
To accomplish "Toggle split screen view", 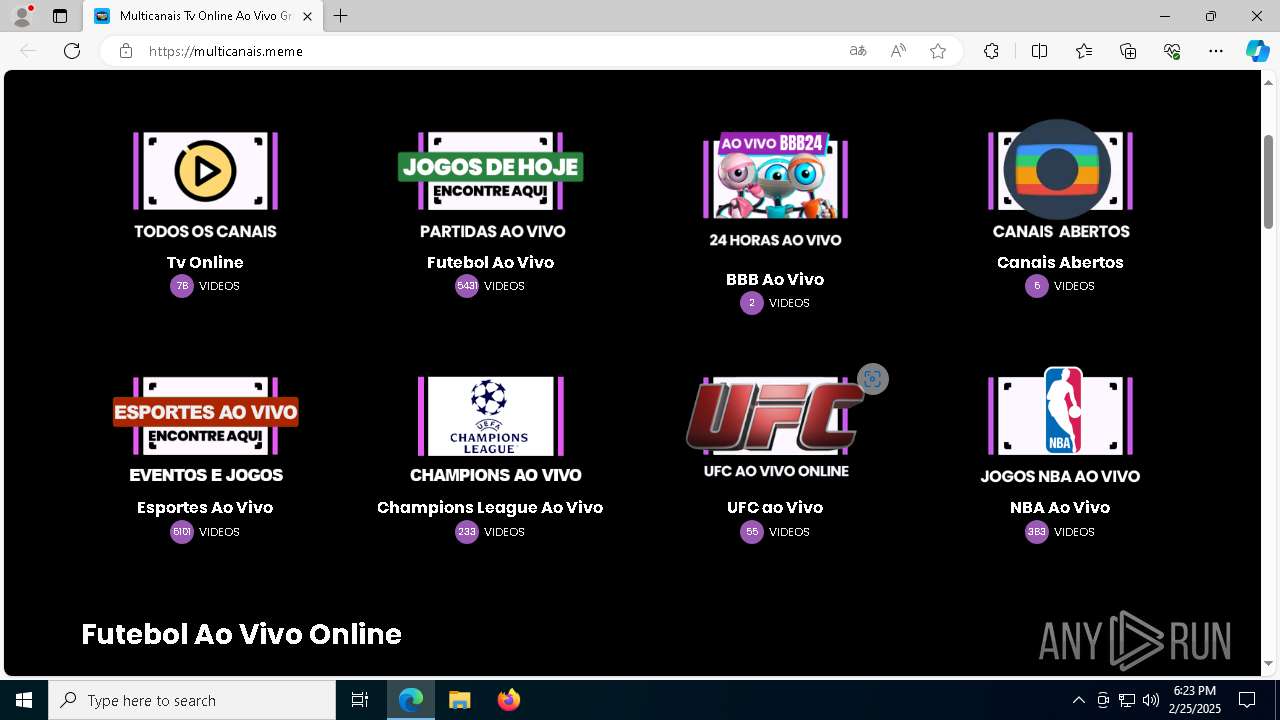I will coord(1039,51).
